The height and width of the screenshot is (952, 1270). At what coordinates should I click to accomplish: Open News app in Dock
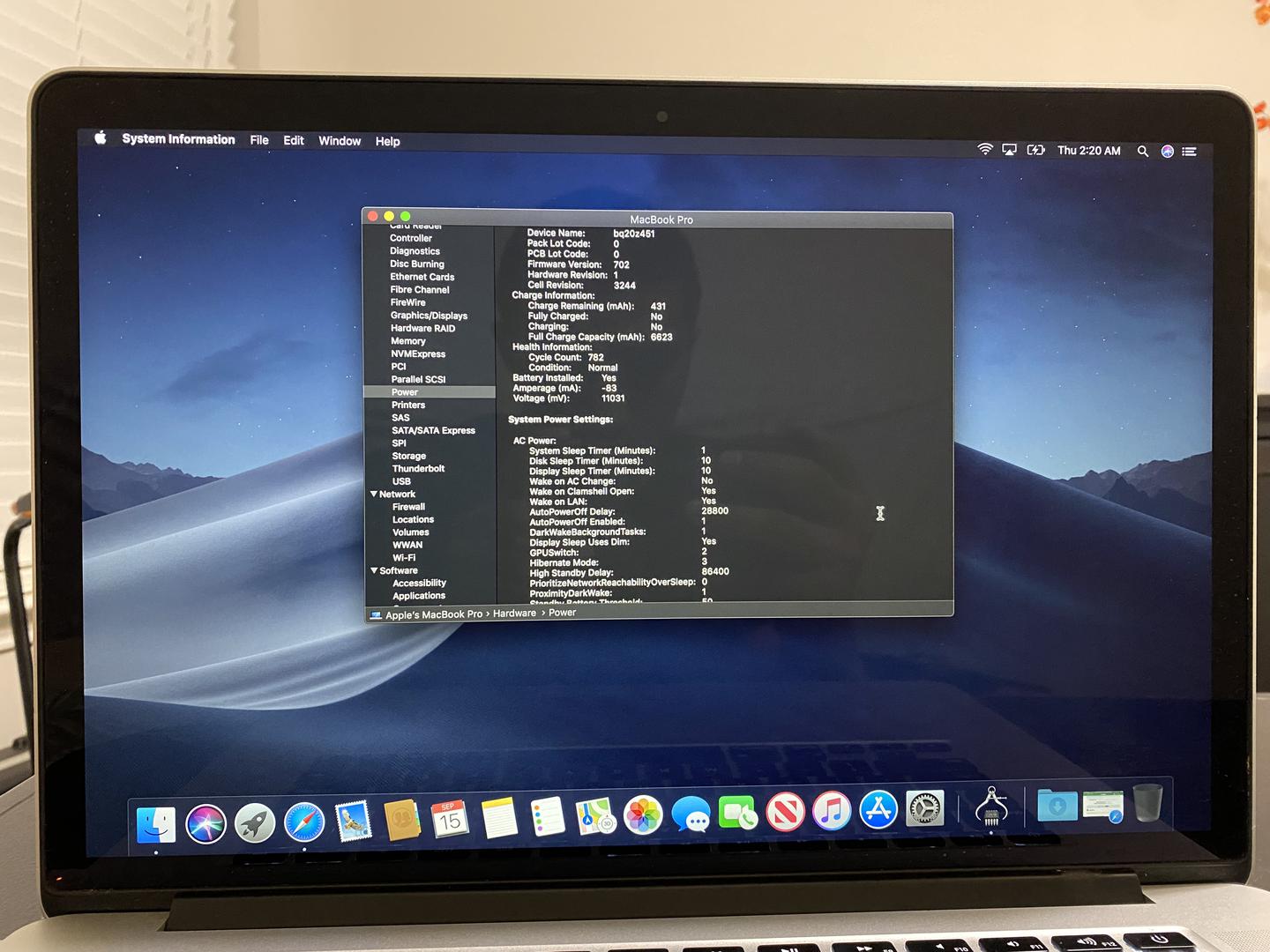[785, 812]
